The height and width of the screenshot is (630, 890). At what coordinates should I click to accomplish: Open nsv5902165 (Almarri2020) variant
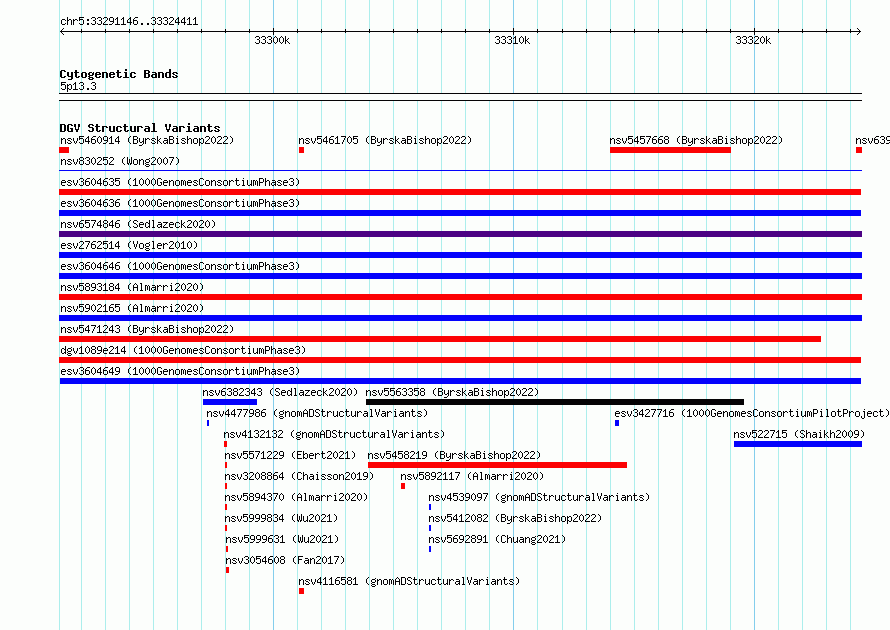point(132,308)
